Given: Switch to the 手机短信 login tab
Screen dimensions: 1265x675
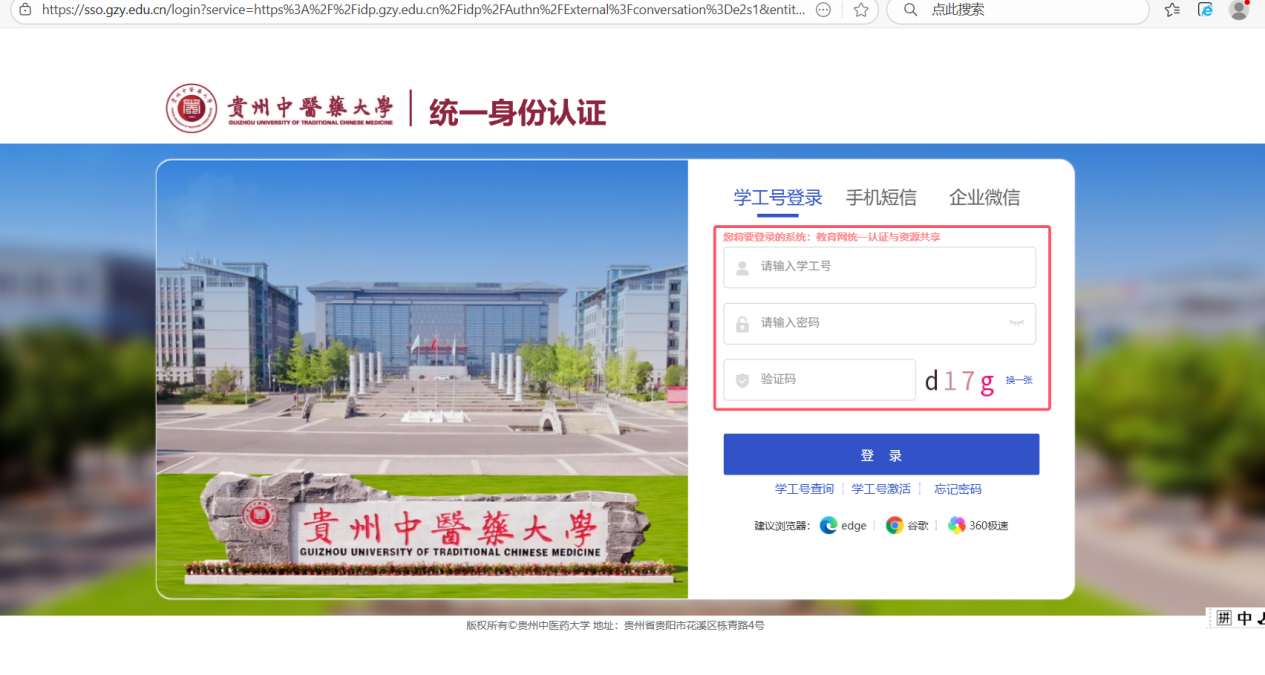Looking at the screenshot, I should (x=881, y=198).
